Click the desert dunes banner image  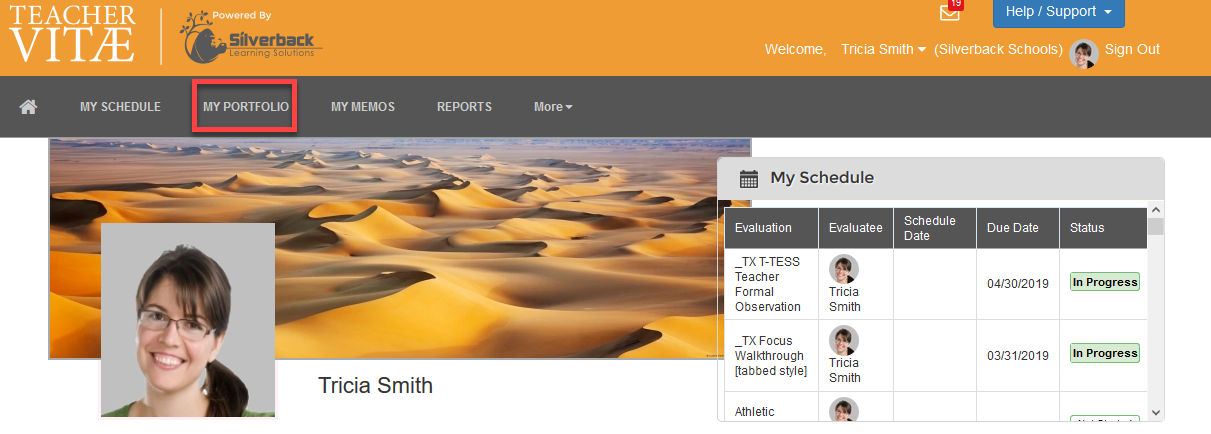[x=400, y=248]
